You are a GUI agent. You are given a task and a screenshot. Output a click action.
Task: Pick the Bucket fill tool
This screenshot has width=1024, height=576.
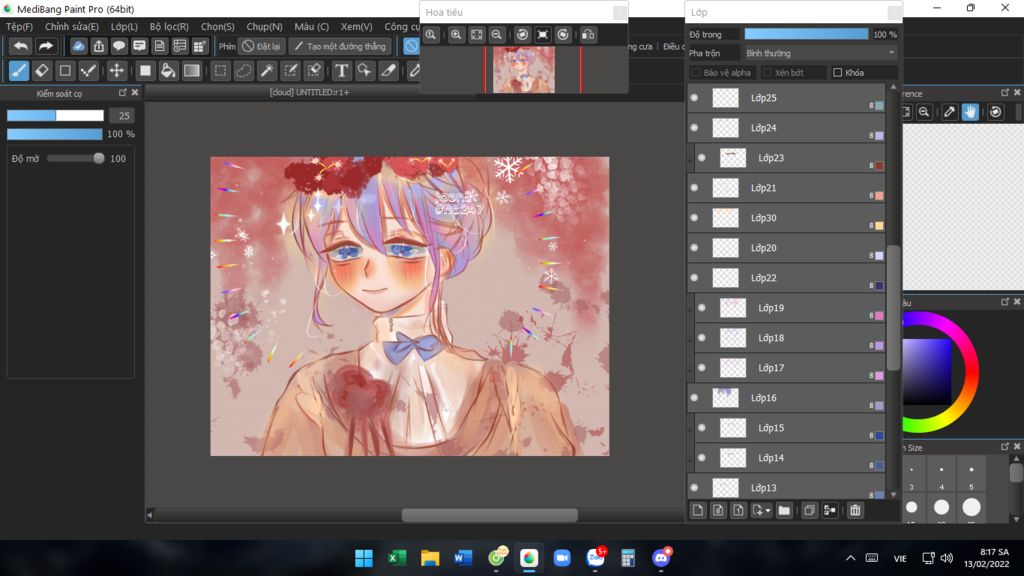point(168,71)
